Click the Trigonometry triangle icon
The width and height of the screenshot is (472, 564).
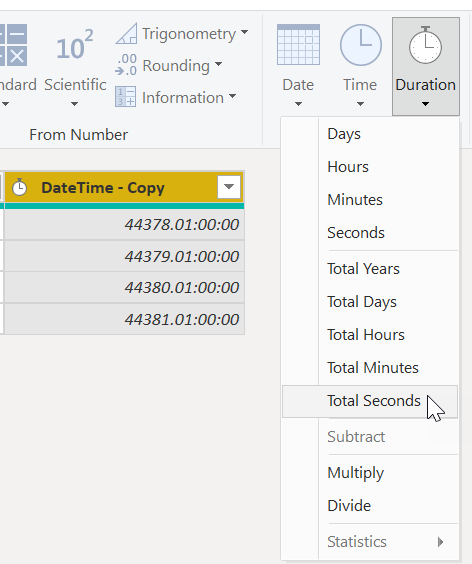pos(126,33)
